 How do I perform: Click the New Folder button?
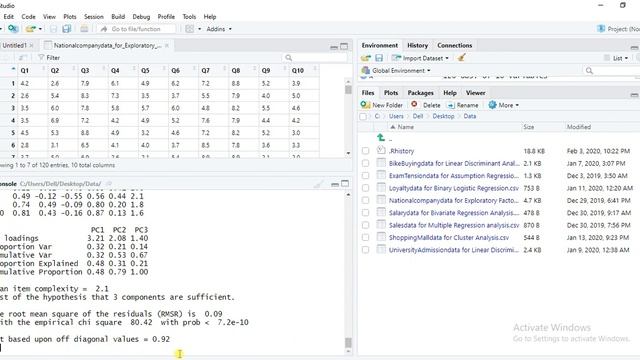(382, 105)
